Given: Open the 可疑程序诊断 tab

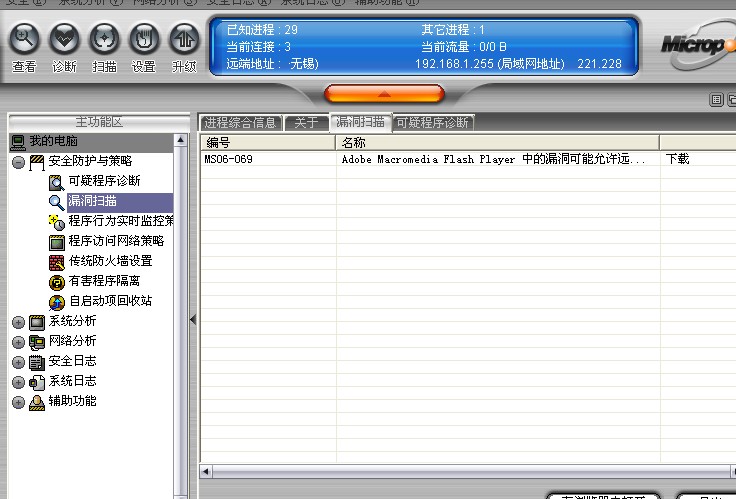Looking at the screenshot, I should tap(433, 123).
